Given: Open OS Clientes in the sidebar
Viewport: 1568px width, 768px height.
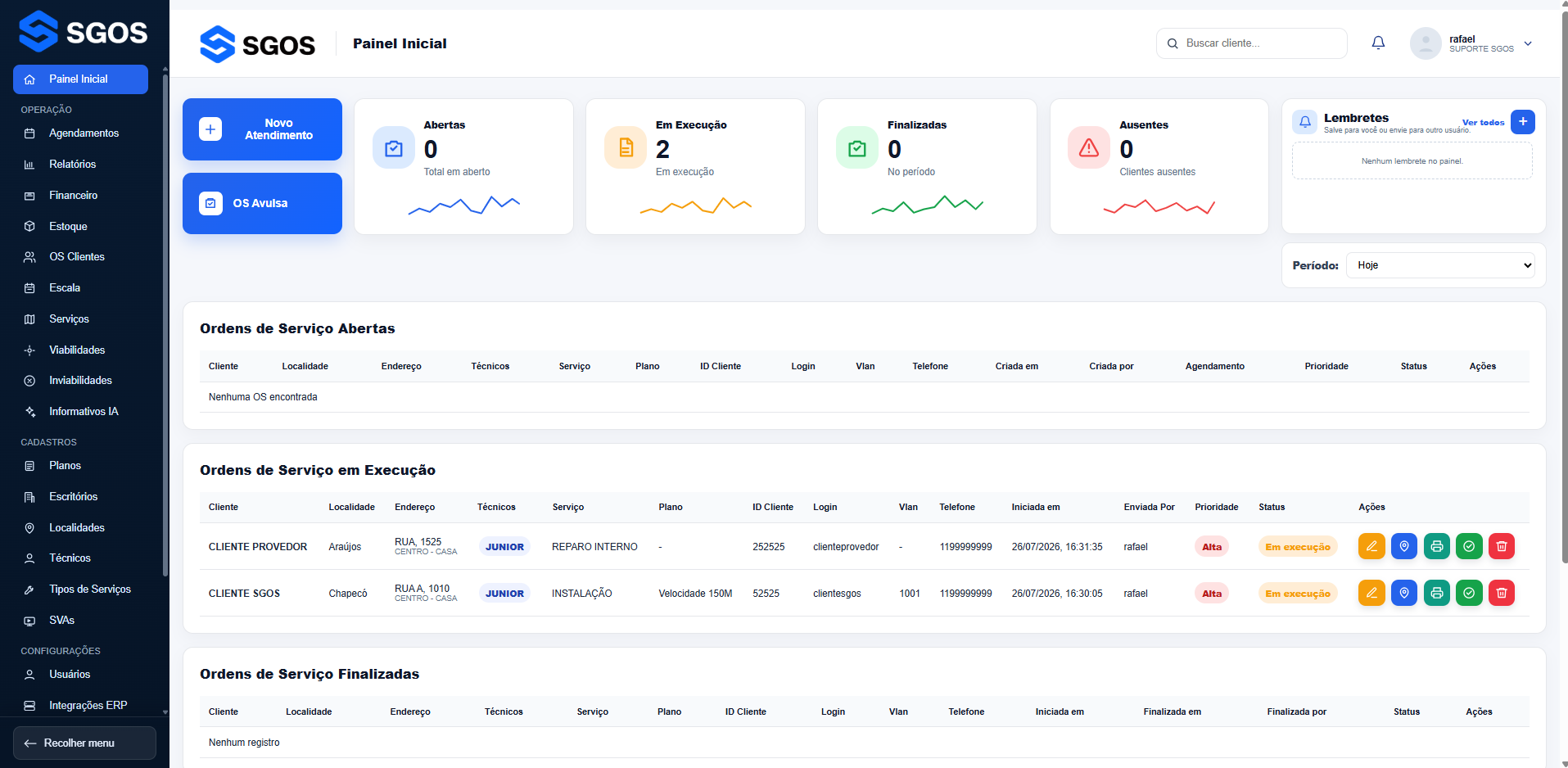Looking at the screenshot, I should (x=80, y=257).
